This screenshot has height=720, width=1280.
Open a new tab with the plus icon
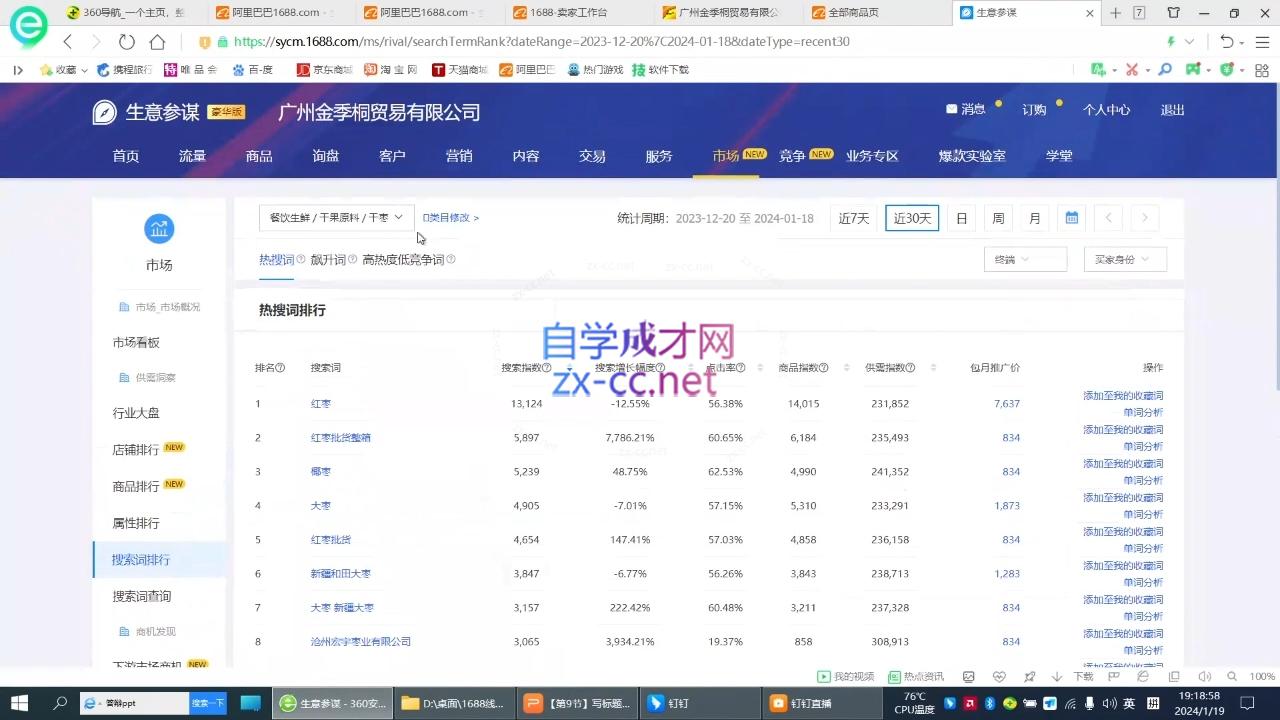click(1116, 13)
